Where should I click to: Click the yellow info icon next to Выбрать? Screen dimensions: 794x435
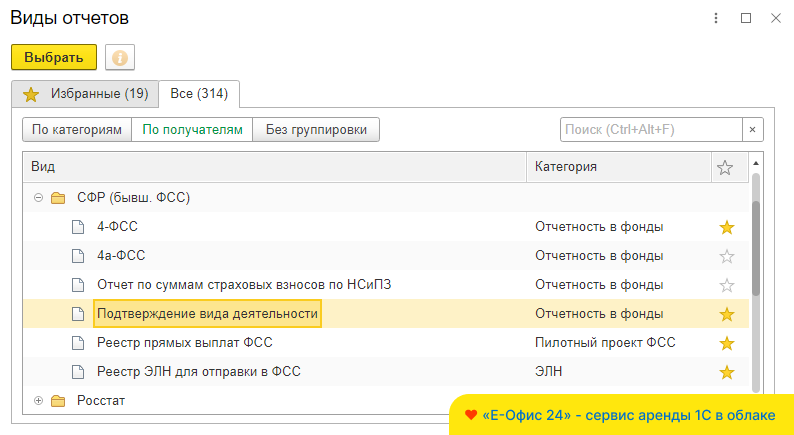pyautogui.click(x=120, y=57)
